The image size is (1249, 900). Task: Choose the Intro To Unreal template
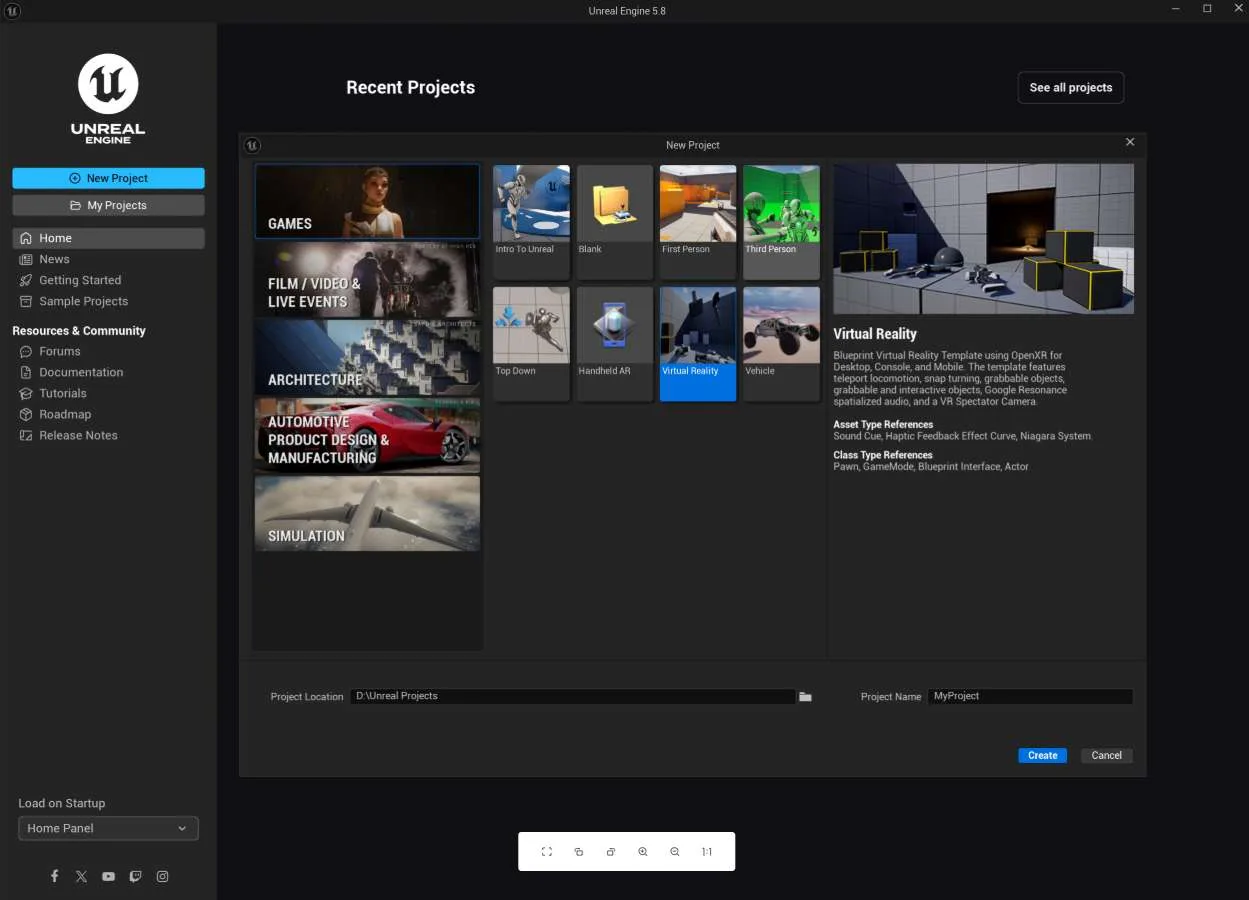531,222
